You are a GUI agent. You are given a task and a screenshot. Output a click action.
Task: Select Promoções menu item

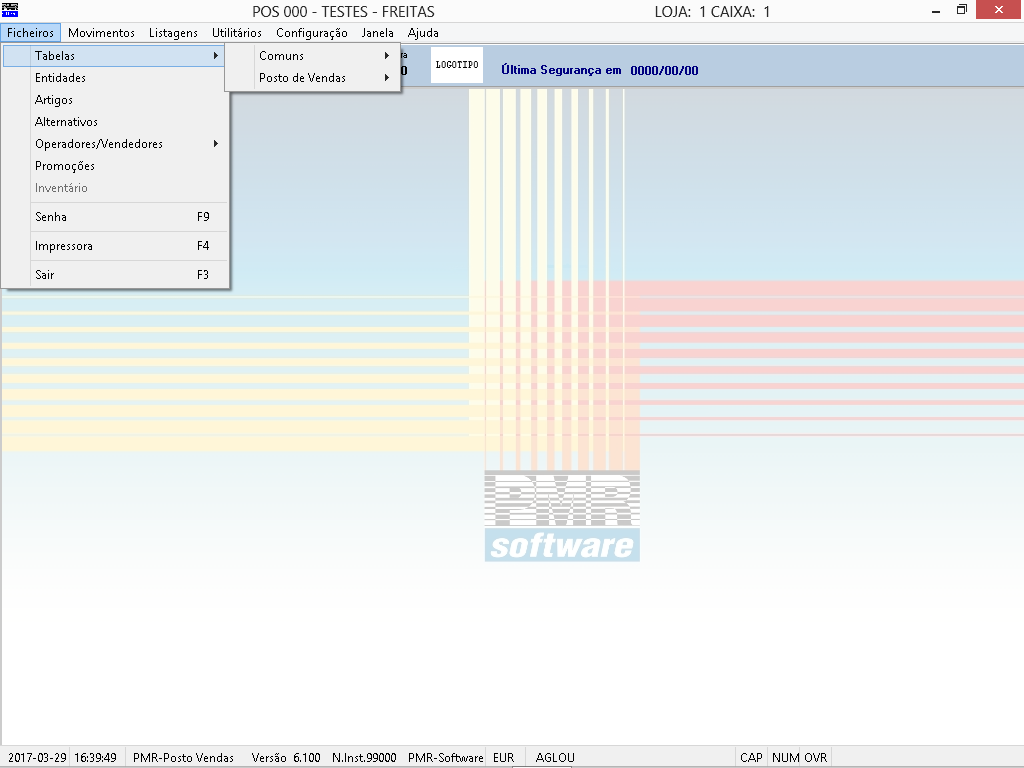point(65,166)
